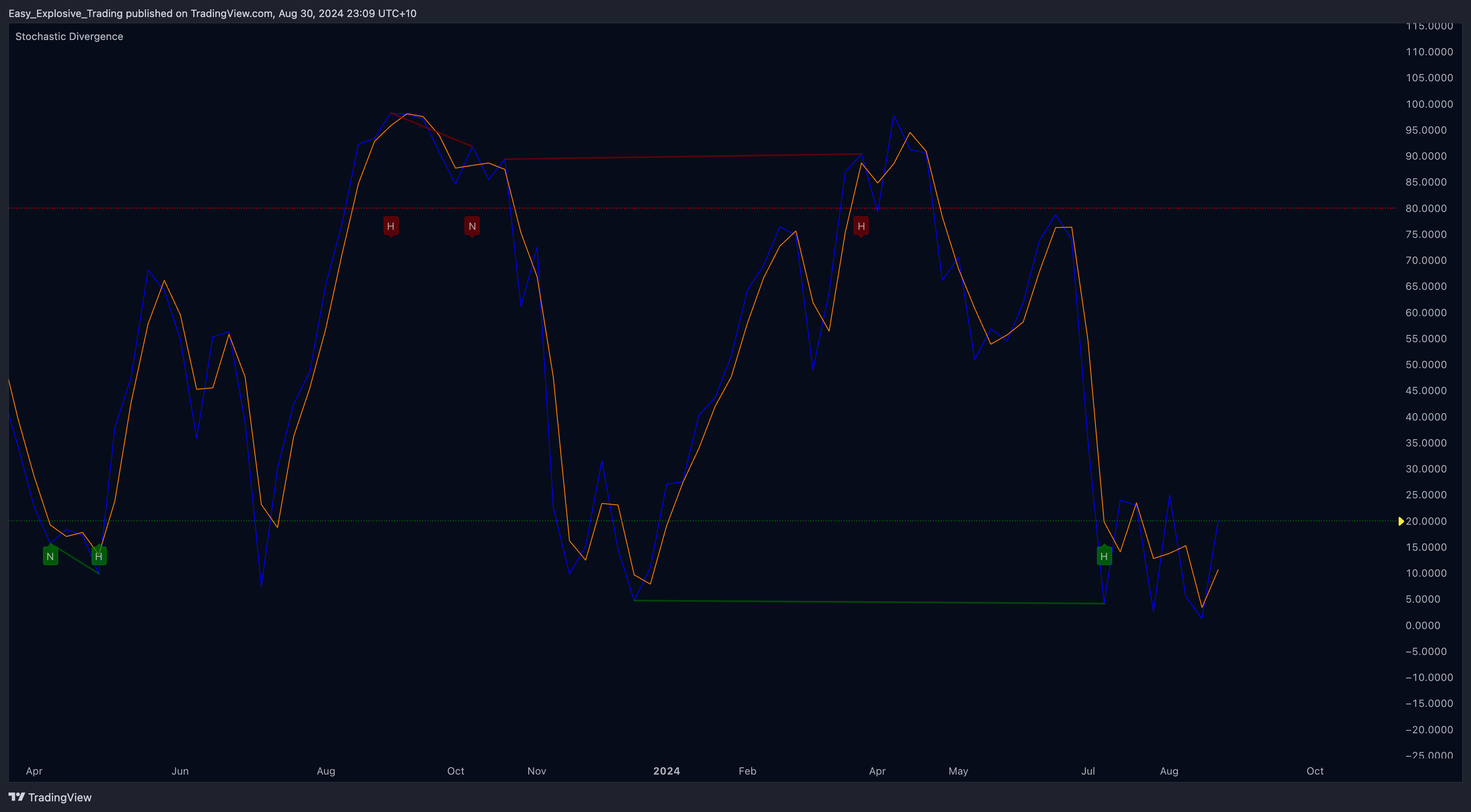
Task: Click the 10.0000 price axis label
Action: click(x=1426, y=573)
